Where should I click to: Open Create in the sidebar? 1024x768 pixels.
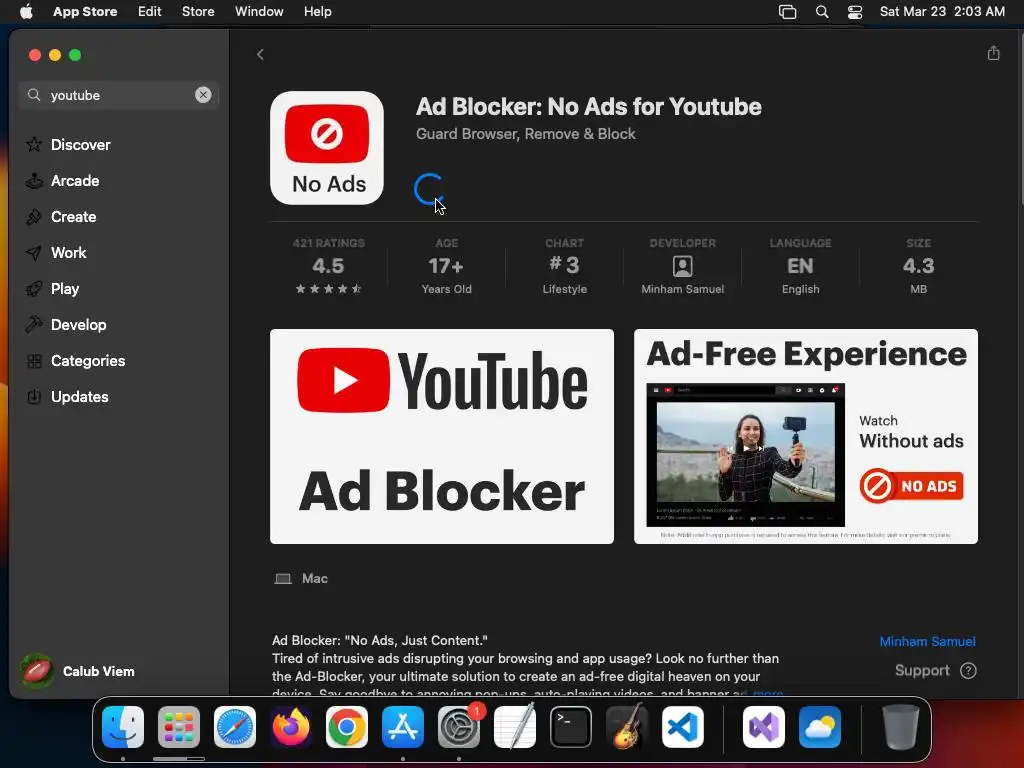tap(119, 217)
